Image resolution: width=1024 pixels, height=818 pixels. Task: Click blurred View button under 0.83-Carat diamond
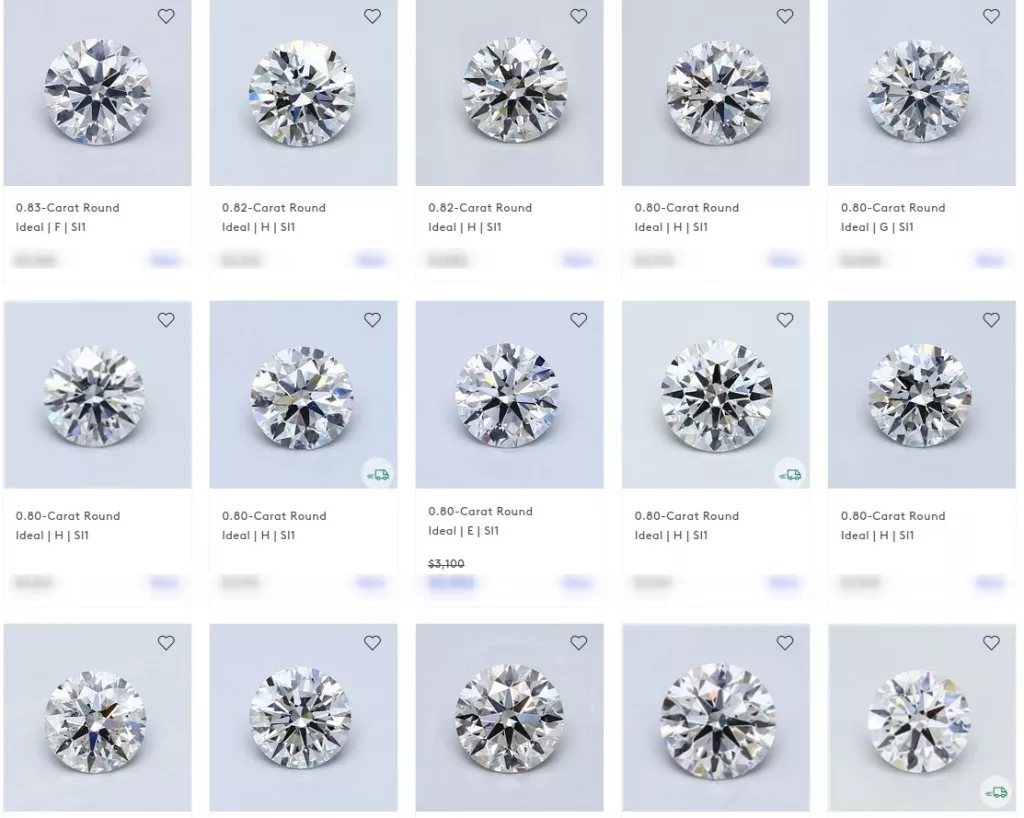[x=164, y=260]
